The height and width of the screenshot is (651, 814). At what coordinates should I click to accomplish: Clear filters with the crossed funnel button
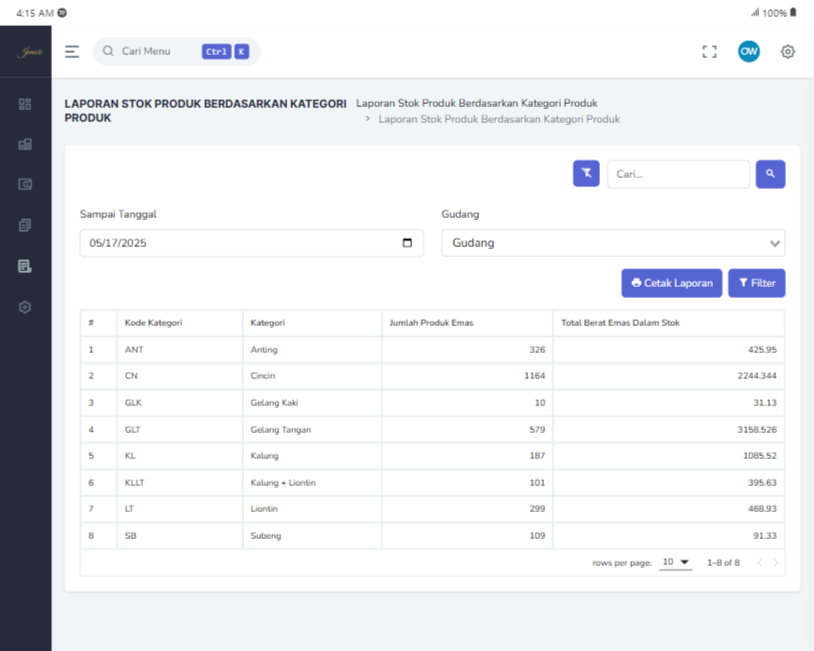586,174
